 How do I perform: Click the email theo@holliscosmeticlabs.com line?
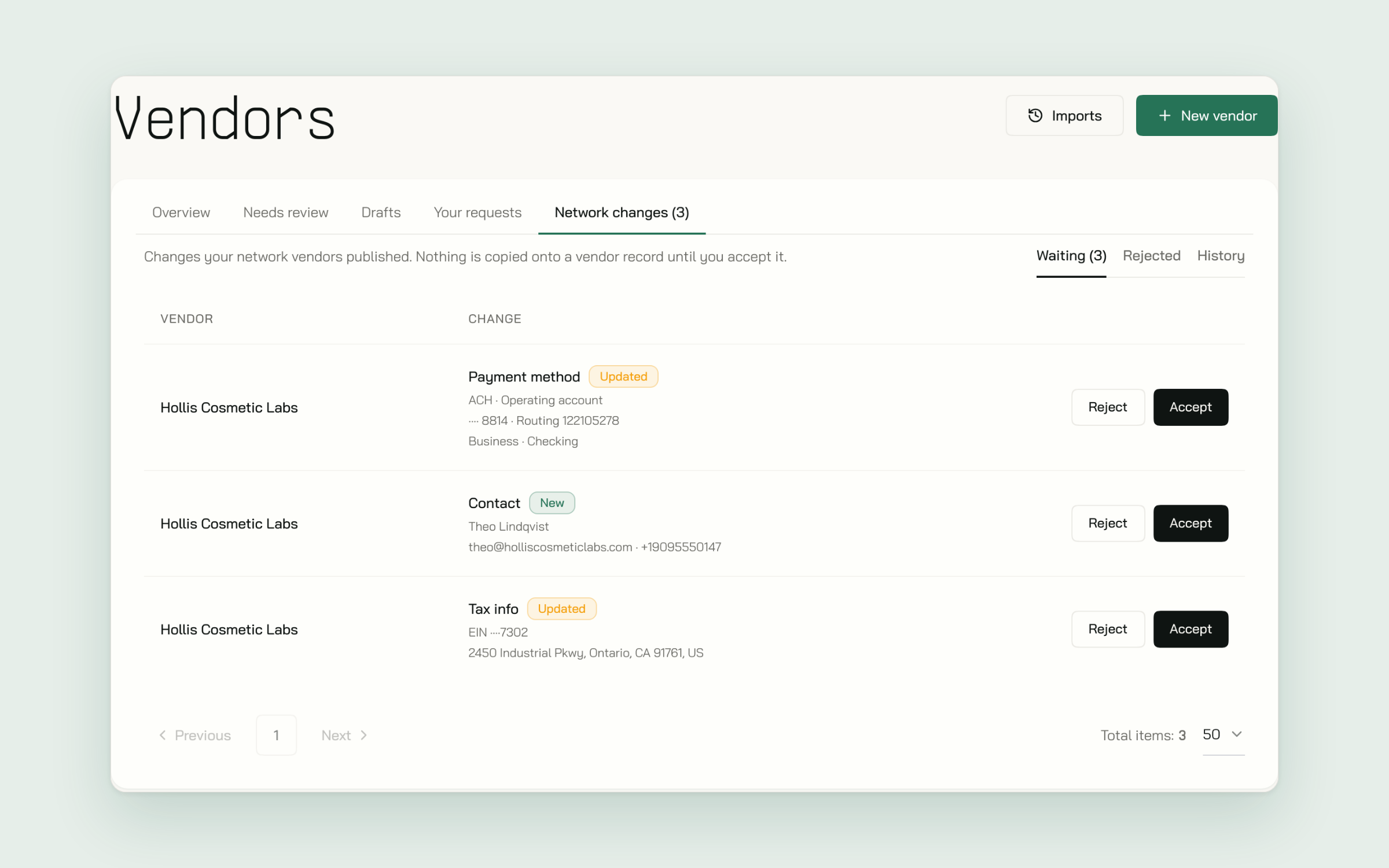(x=594, y=547)
